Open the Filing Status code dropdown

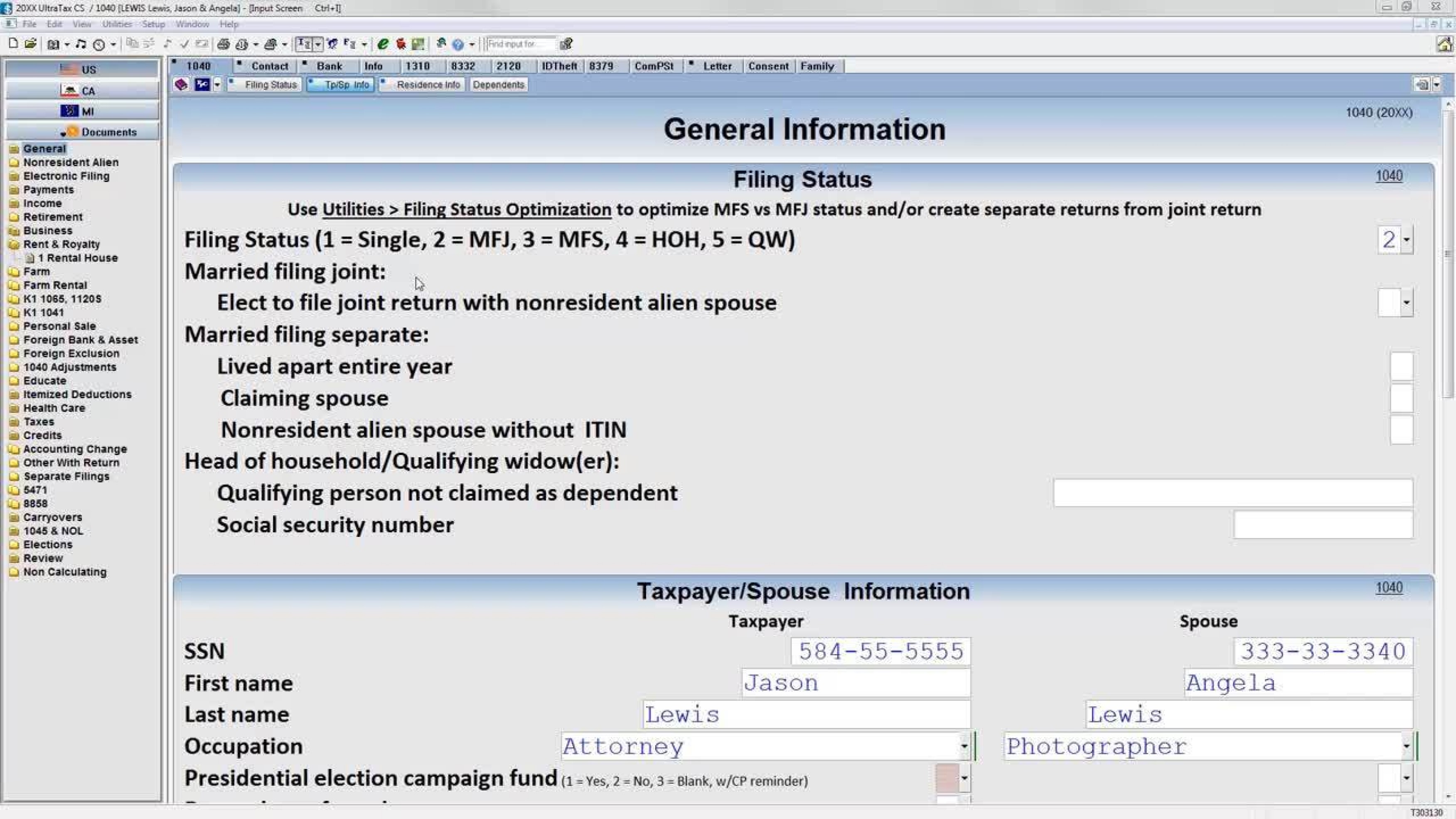coord(1406,240)
